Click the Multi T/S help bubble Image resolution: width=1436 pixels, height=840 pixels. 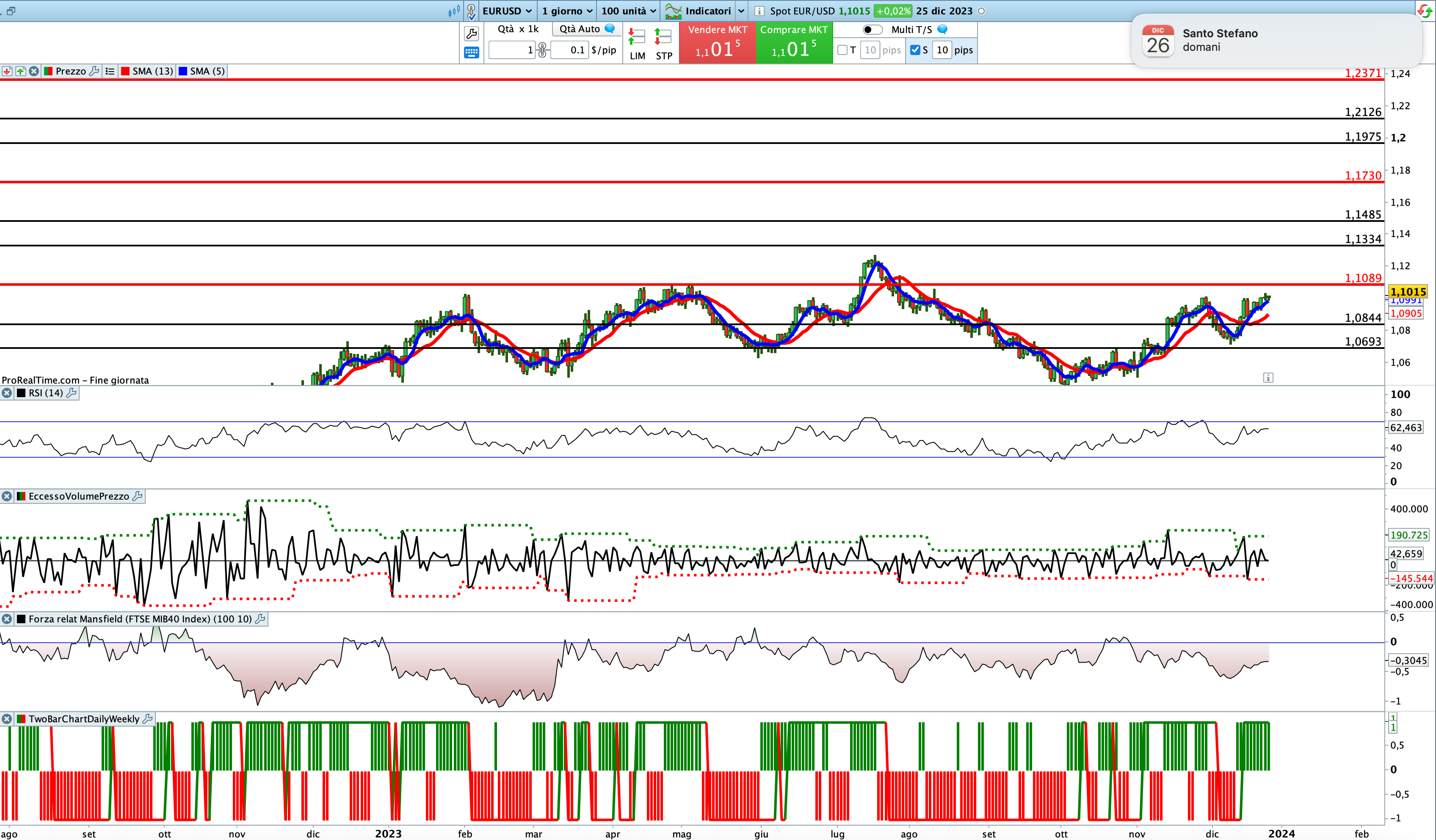[942, 30]
